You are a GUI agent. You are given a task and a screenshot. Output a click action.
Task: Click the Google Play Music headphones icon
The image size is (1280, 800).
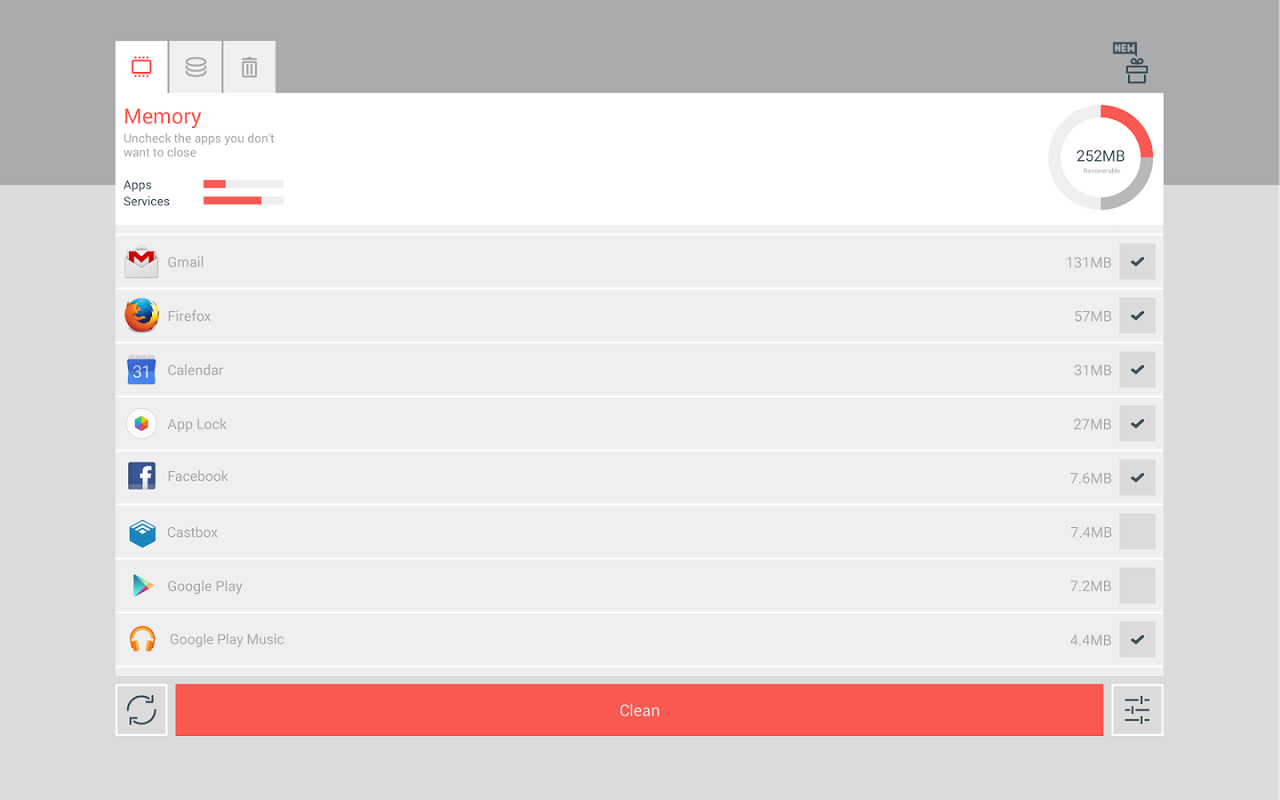[x=142, y=639]
